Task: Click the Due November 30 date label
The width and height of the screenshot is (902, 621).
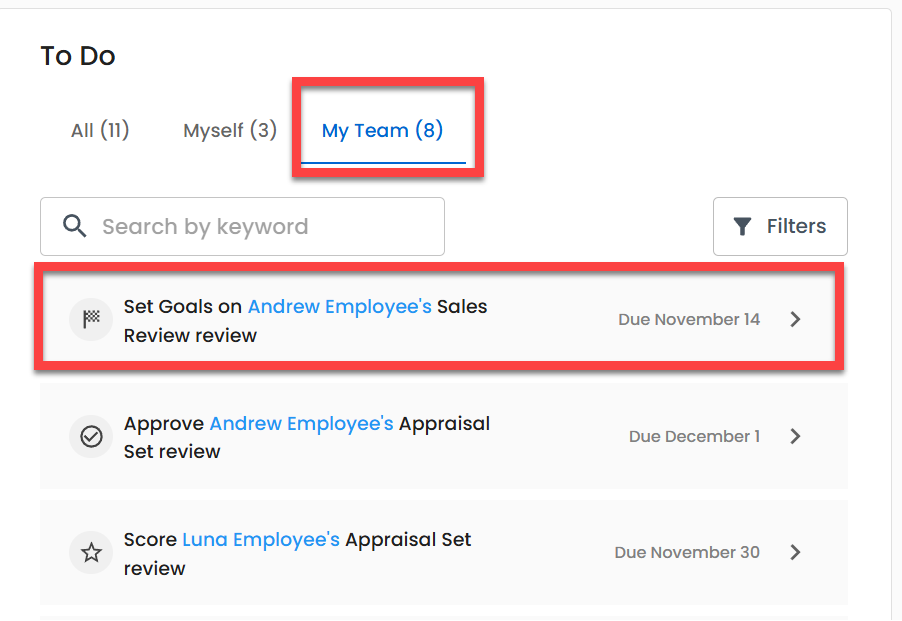Action: 687,553
